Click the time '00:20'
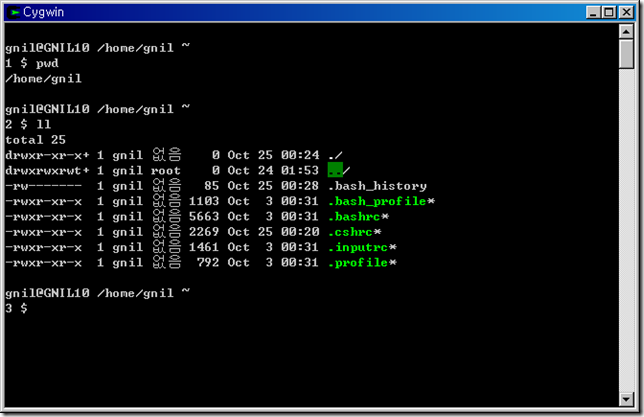The image size is (644, 417). (x=300, y=232)
